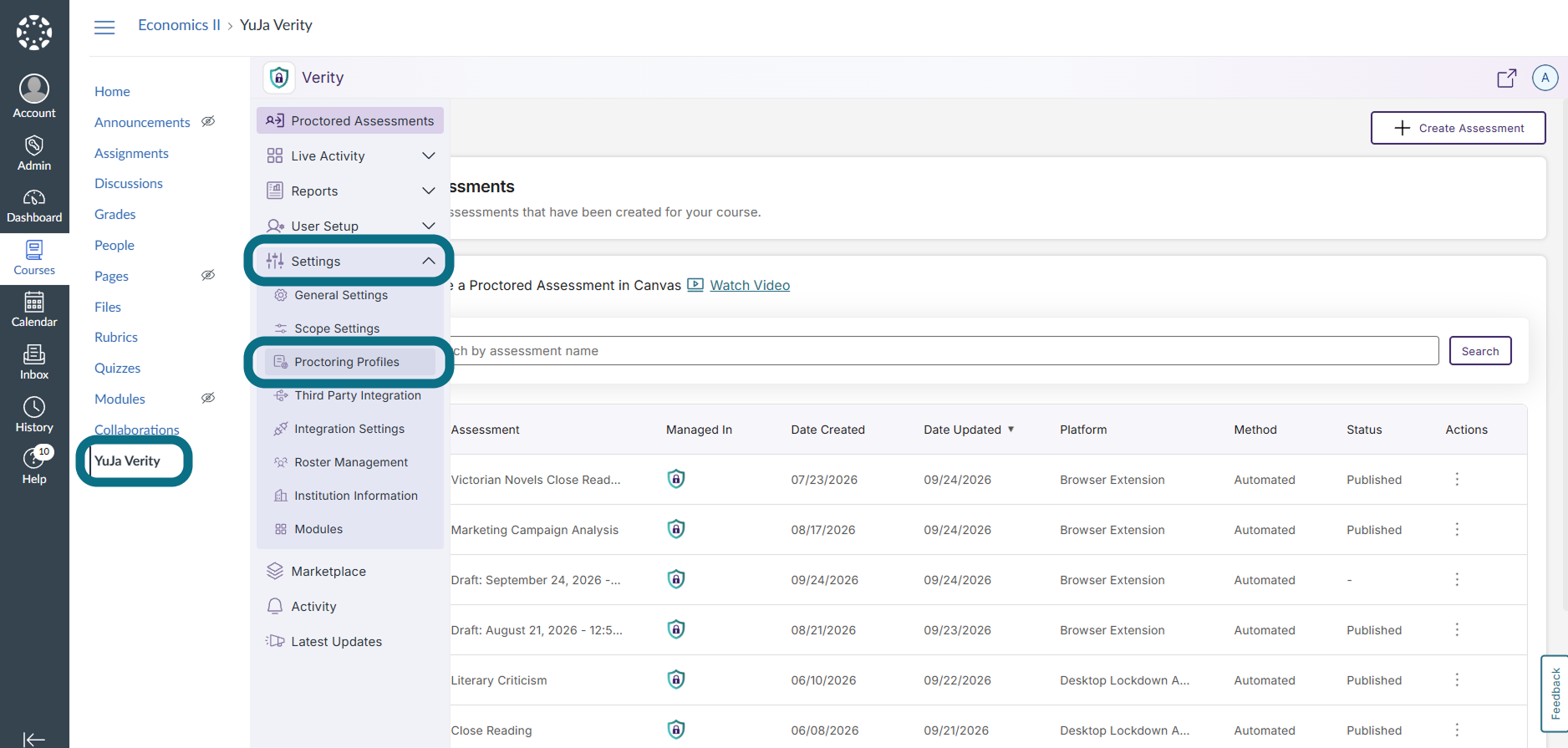Open the History clock icon
Screen dimensions: 1568x748
pos(34,407)
